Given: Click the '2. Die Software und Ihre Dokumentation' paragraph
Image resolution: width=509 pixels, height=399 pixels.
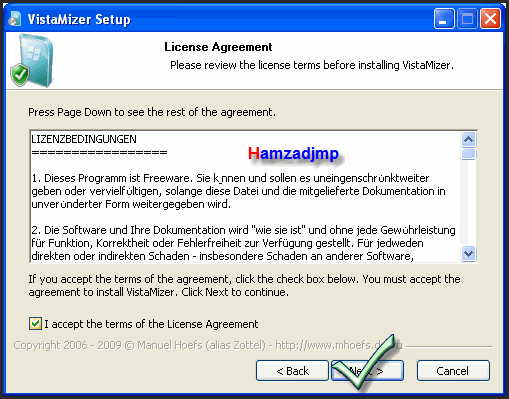Looking at the screenshot, I should tap(243, 243).
